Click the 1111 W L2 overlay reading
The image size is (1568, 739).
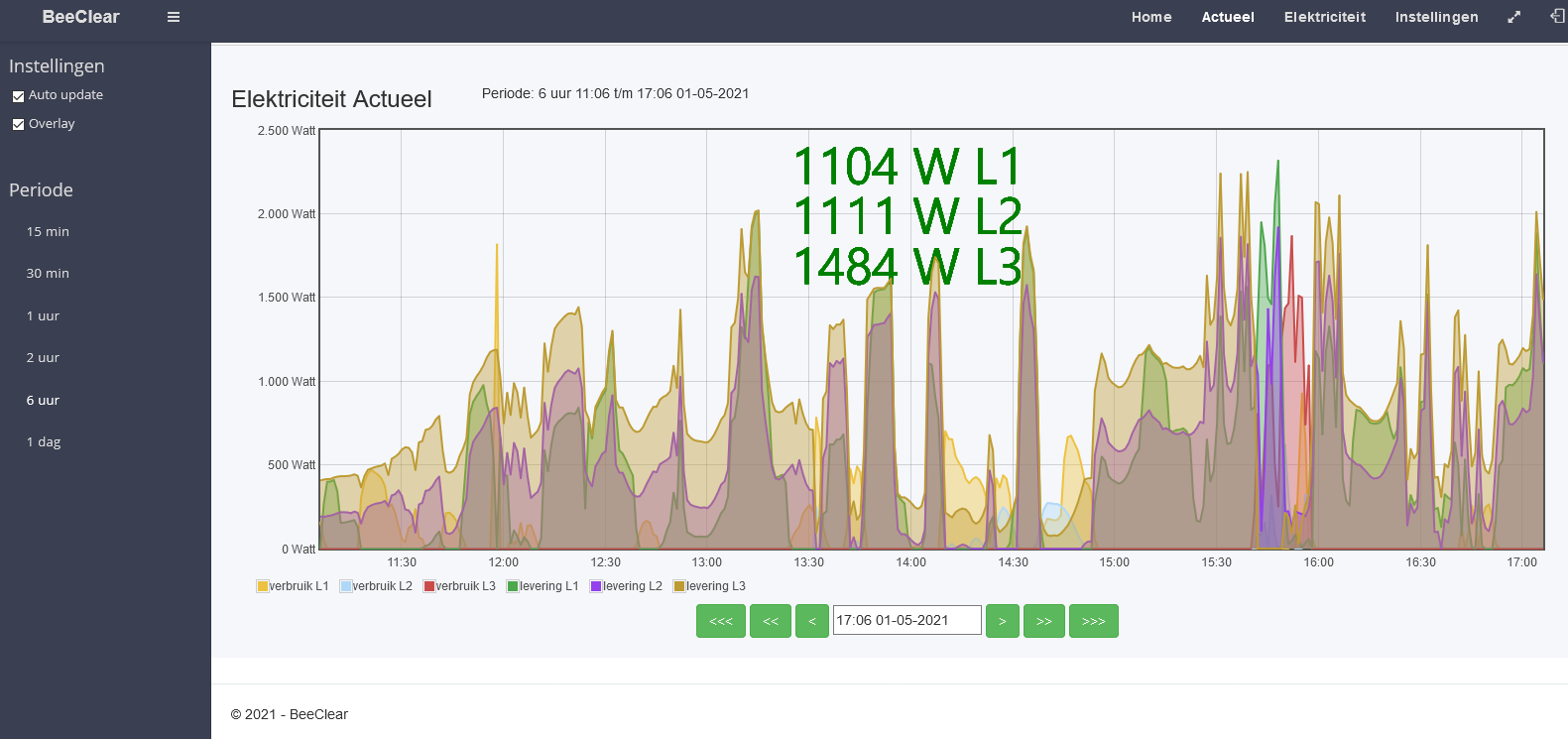[907, 216]
